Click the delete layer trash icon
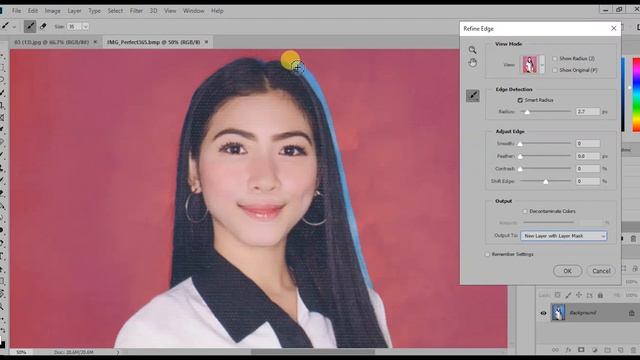 [x=633, y=350]
